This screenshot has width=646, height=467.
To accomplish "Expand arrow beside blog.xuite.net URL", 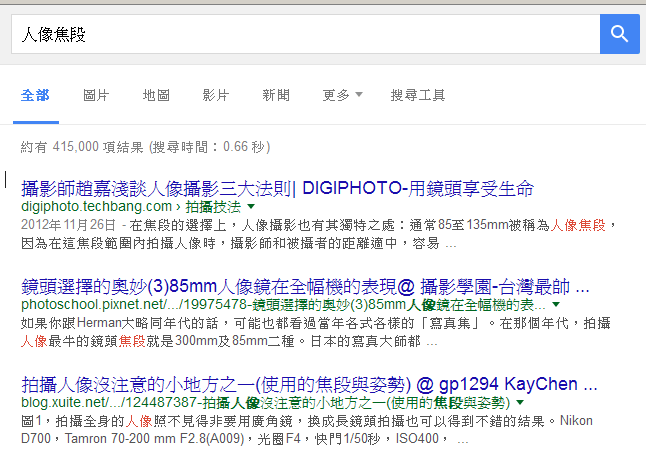I will [520, 402].
